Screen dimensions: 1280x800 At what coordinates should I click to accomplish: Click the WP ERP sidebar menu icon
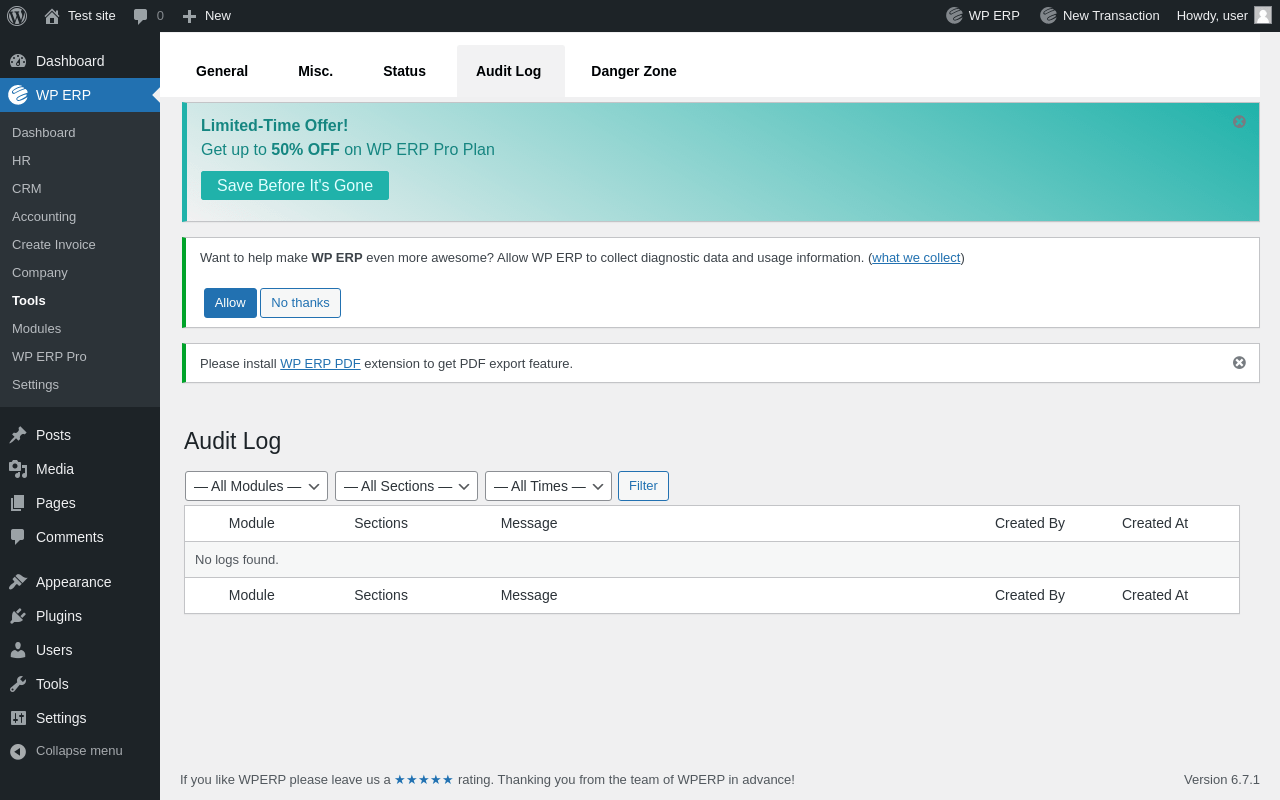[x=18, y=95]
